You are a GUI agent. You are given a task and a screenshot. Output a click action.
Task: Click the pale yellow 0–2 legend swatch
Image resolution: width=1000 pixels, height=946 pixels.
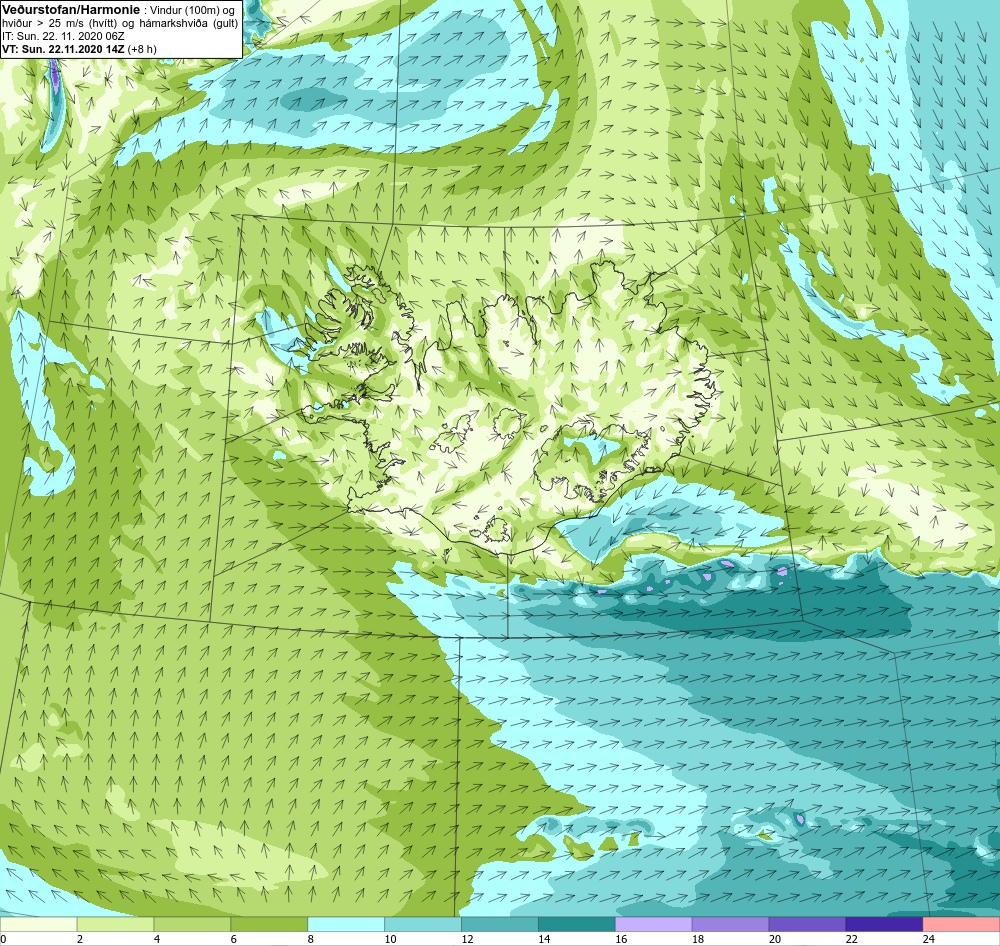coord(38,924)
